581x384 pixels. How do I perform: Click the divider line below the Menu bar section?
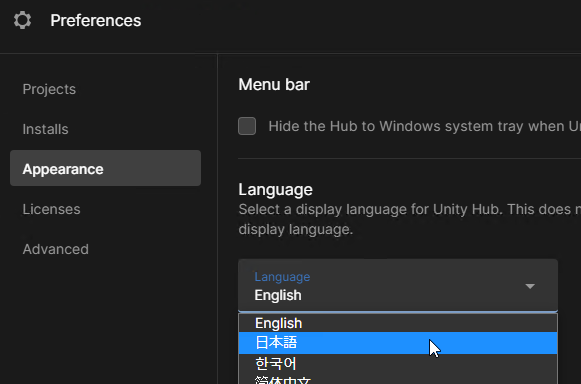point(409,158)
